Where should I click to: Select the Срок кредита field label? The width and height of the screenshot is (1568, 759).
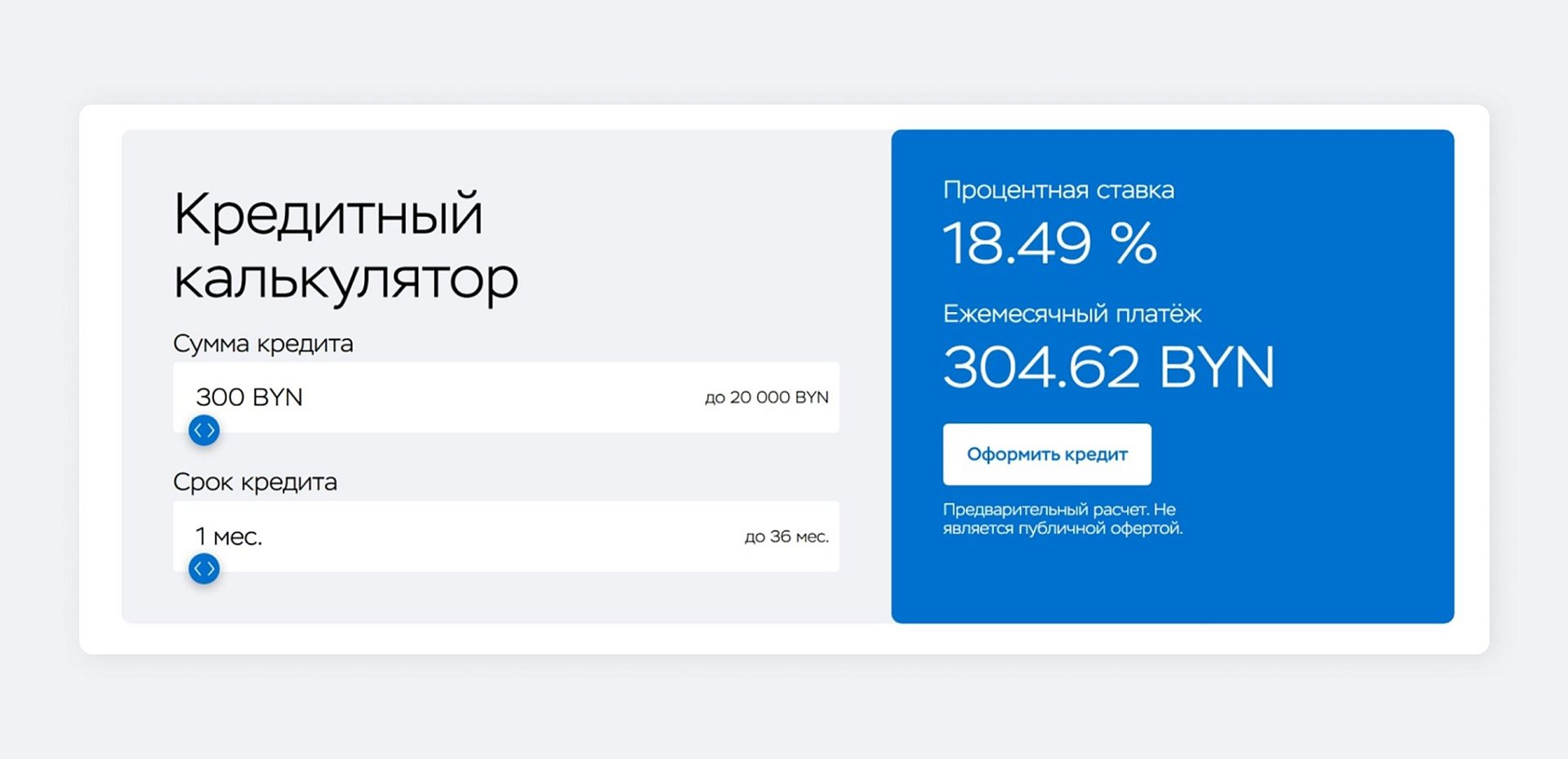pos(254,482)
